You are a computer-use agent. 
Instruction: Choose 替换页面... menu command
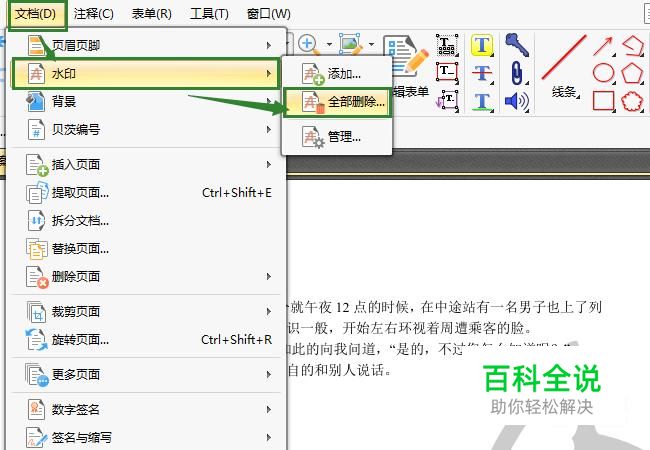click(146, 249)
